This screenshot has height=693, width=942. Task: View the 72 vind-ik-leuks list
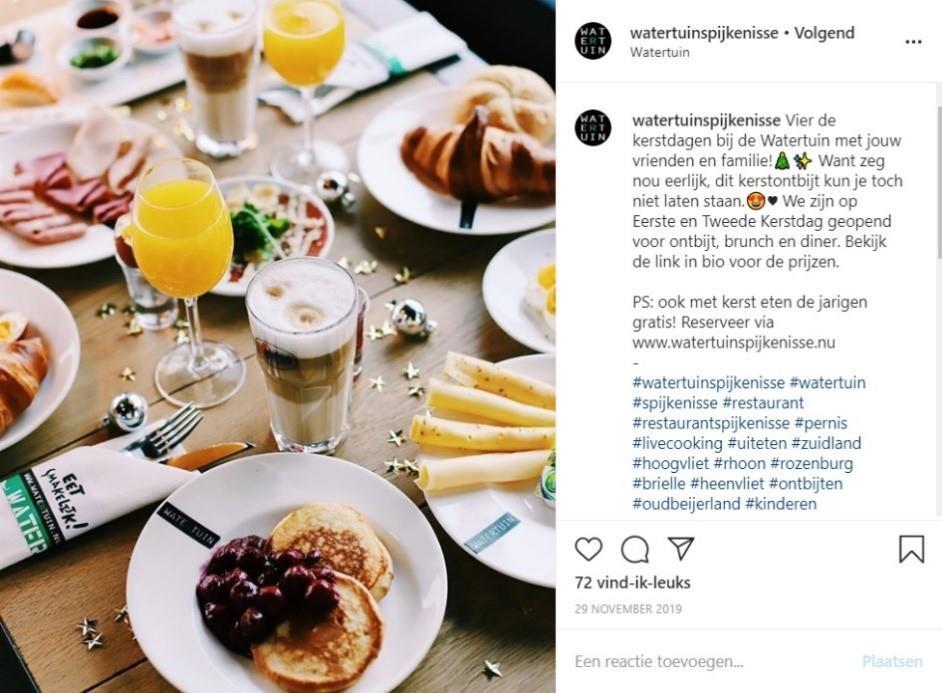point(633,583)
